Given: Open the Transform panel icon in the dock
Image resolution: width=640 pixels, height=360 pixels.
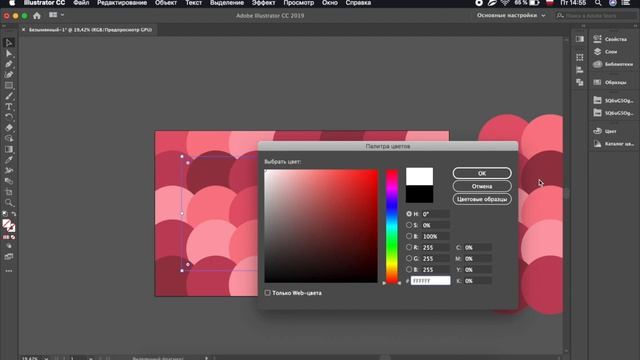Looking at the screenshot, I should (x=580, y=57).
